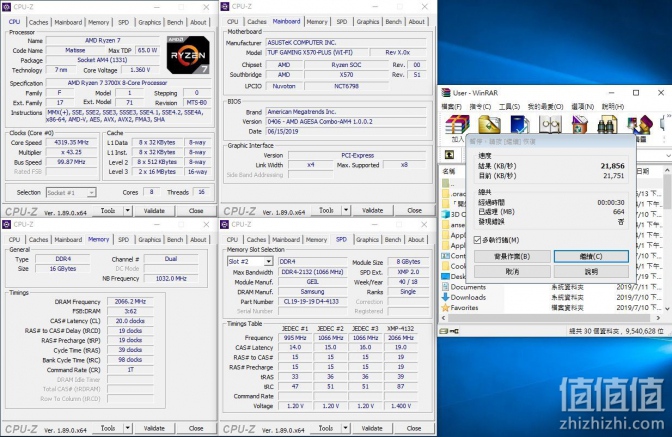The image size is (672, 437).
Task: Select the Desktop folder icon in WinRAR list
Action: pos(445,276)
